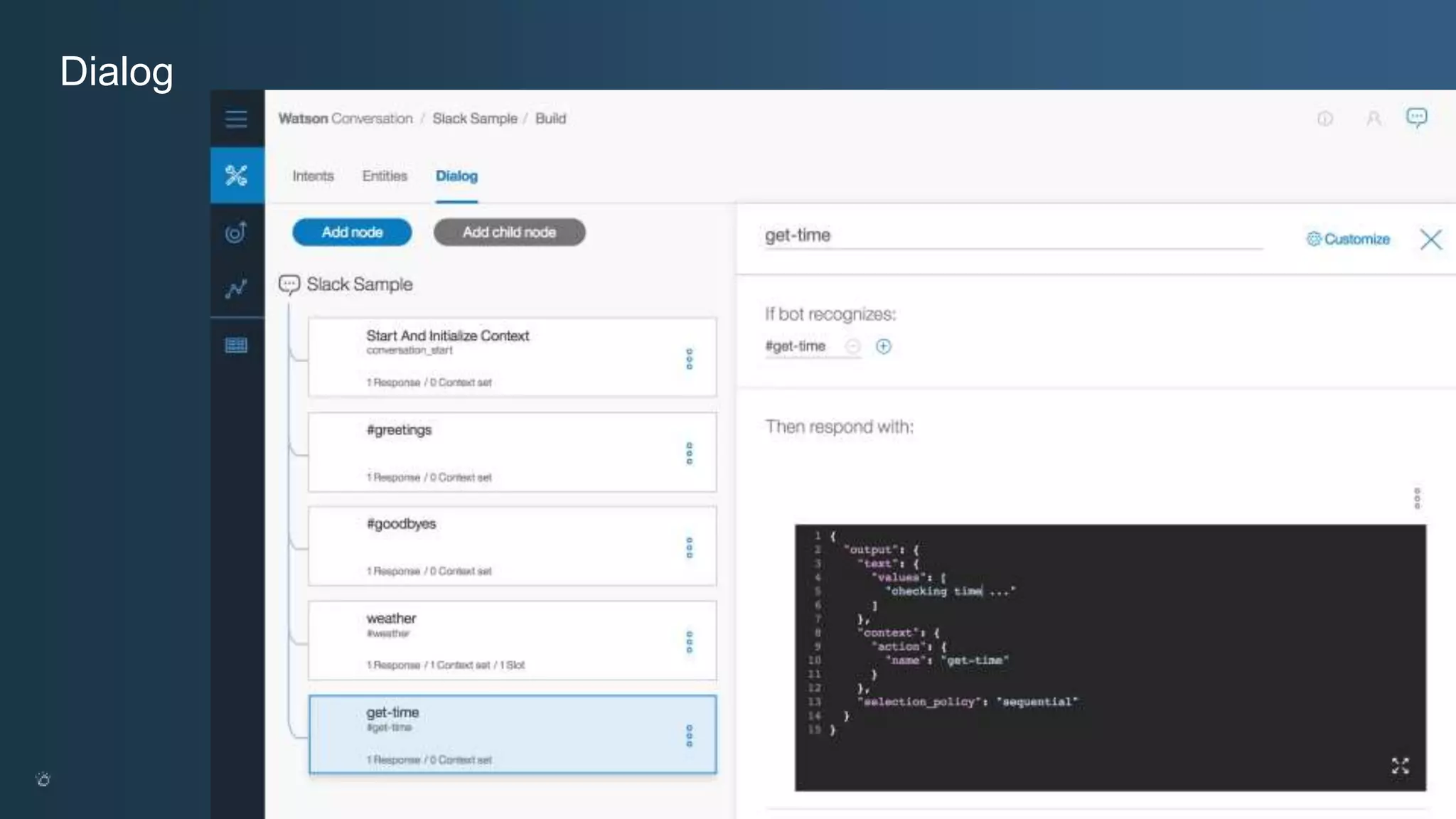Screen dimensions: 1456x819
Task: Click the Add node button
Action: (x=352, y=232)
